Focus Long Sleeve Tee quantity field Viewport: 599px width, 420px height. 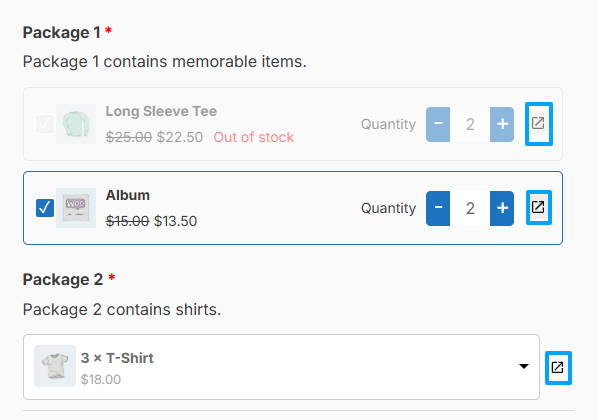tap(470, 124)
